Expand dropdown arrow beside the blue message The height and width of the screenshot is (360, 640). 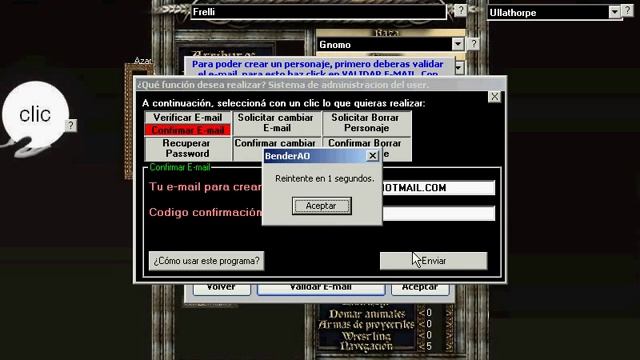459,68
